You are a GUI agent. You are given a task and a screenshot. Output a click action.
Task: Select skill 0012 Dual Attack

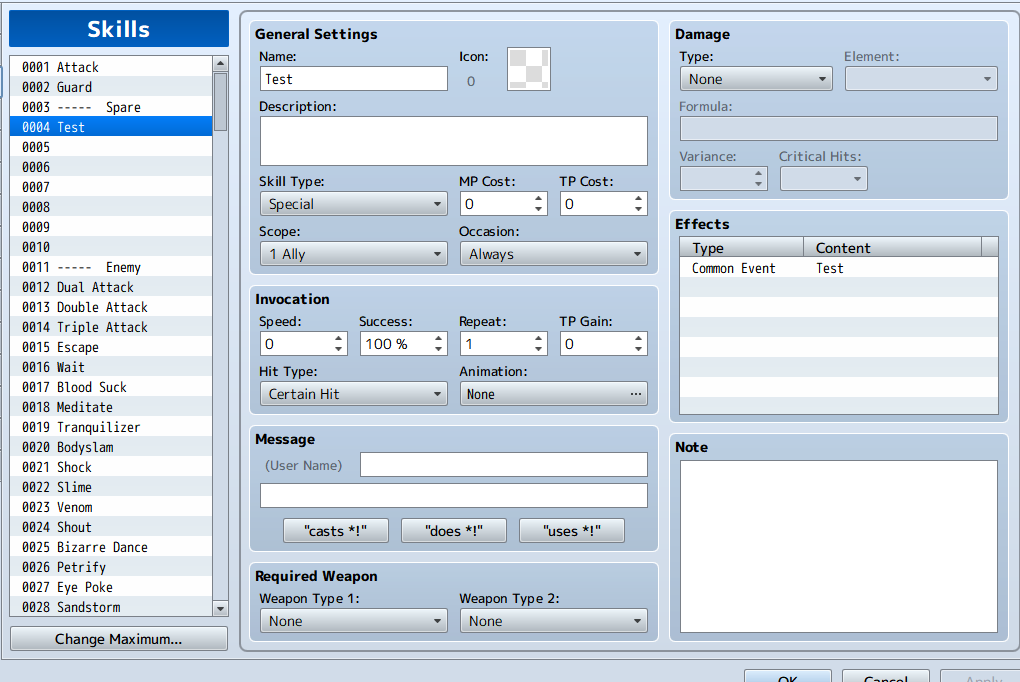coord(111,287)
